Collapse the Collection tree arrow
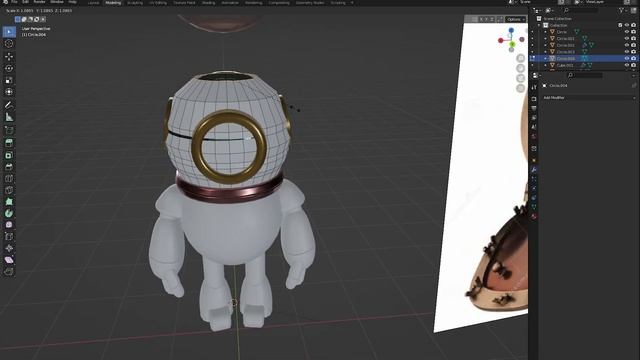Viewport: 640px width, 360px height. coord(539,25)
